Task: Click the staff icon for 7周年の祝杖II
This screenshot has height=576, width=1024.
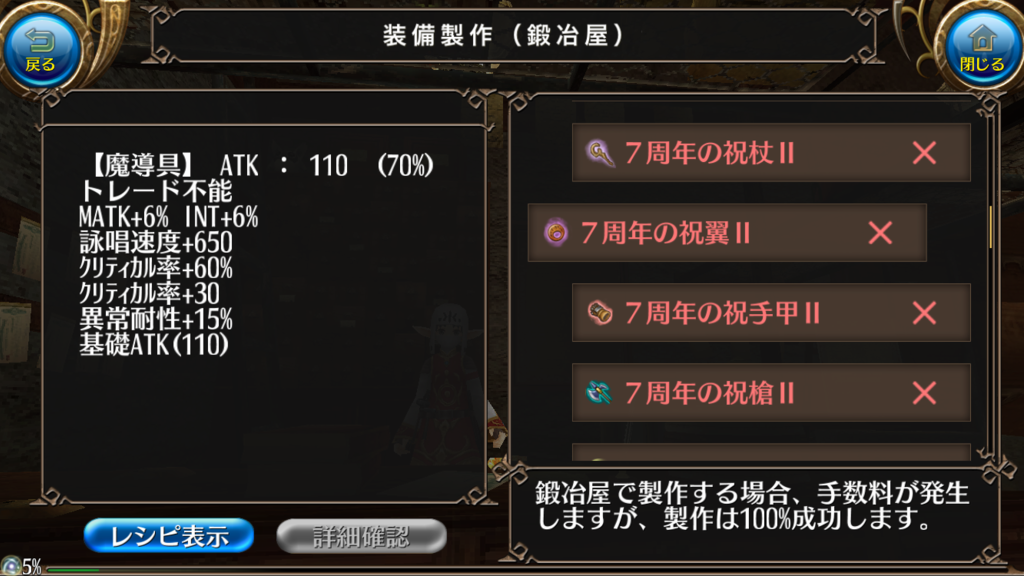Action: [x=600, y=153]
